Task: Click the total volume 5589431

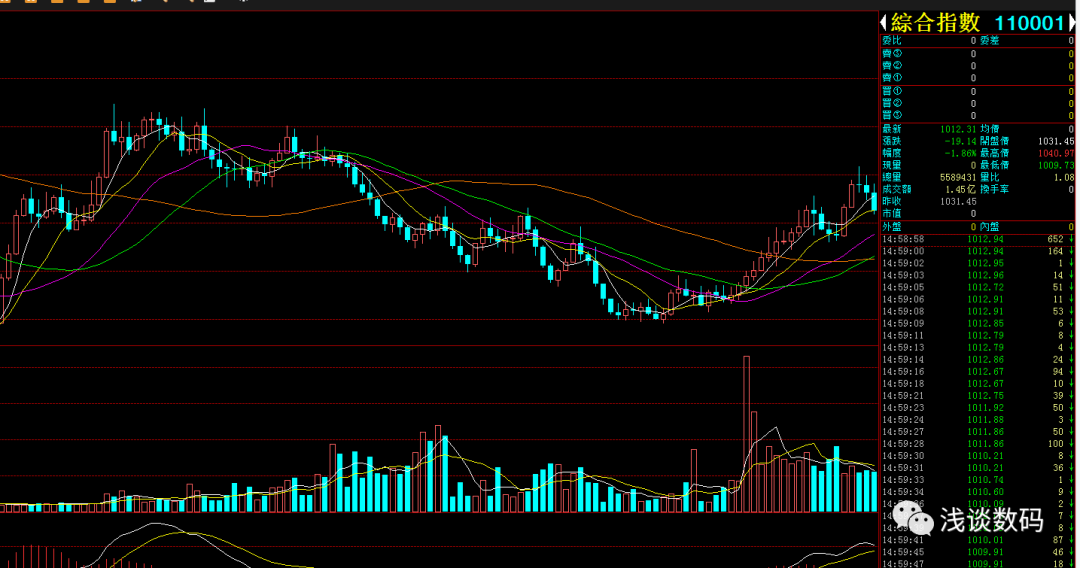Action: point(958,177)
